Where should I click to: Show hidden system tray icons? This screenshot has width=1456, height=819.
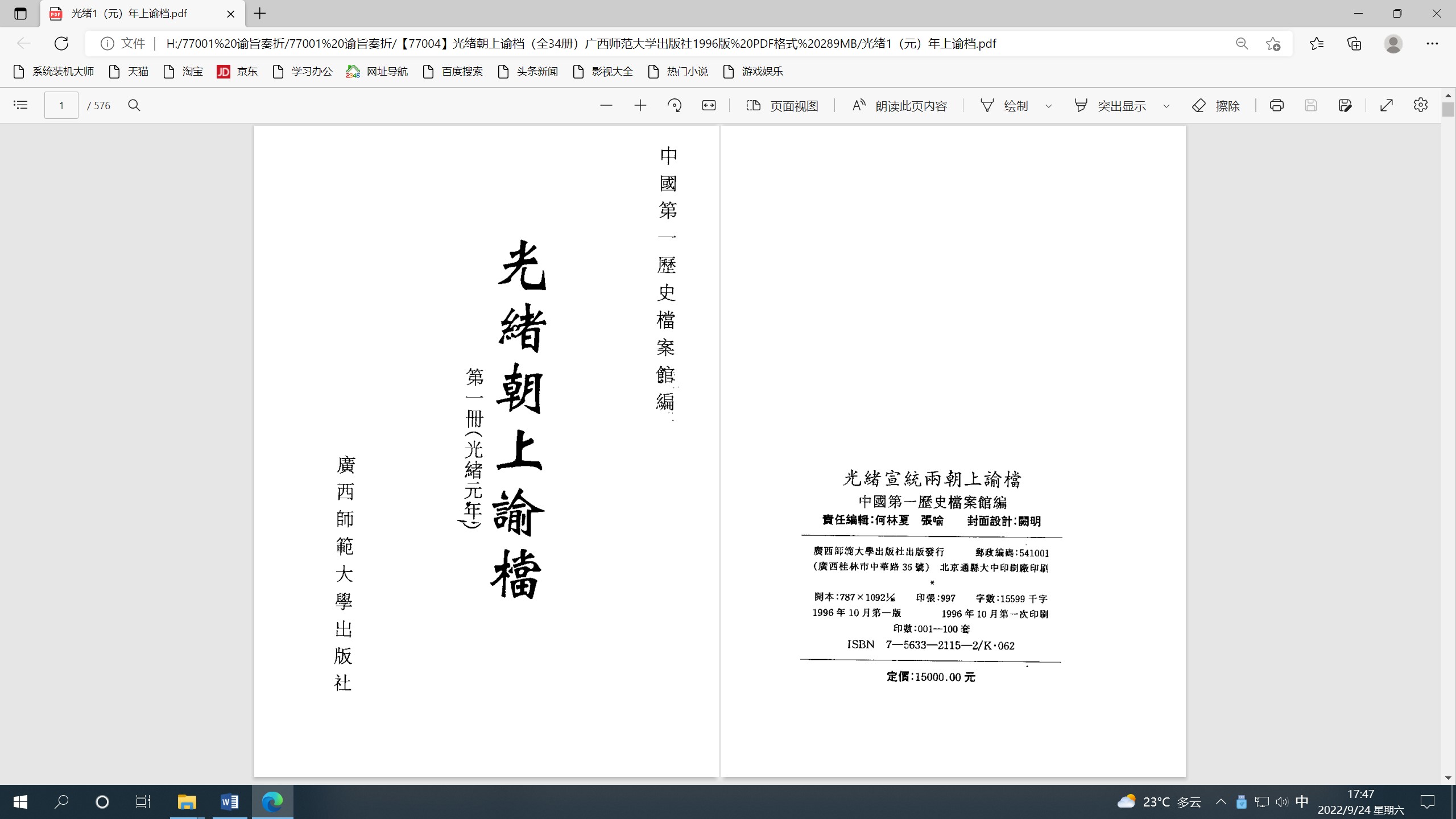1221,802
